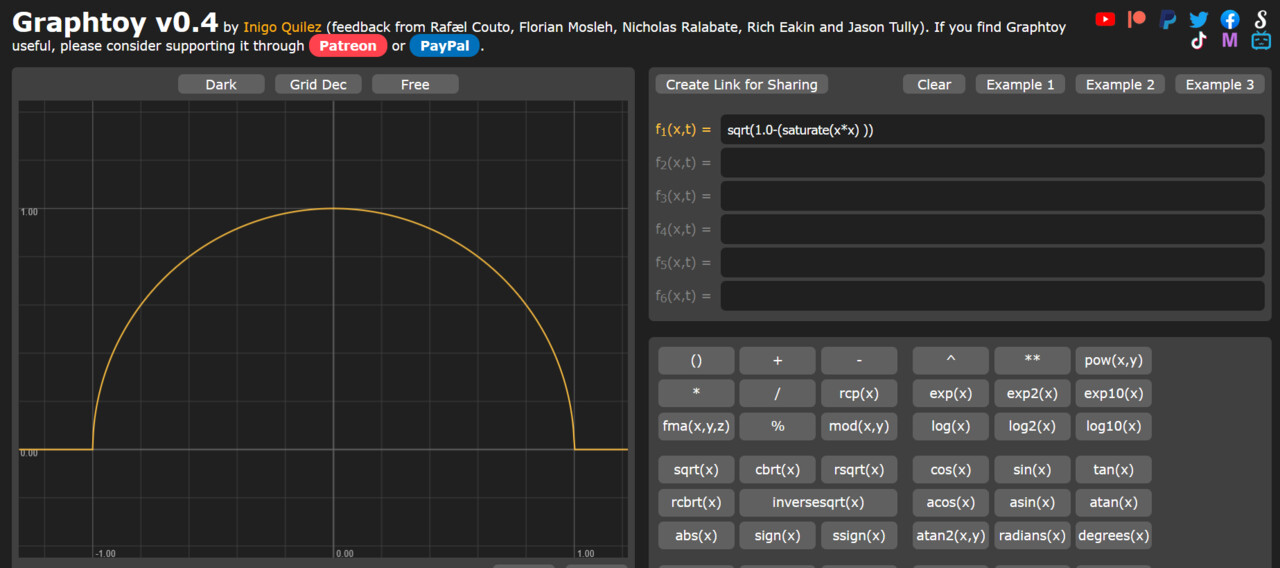Insert log2(x) function
Screen dimensions: 1280x568
[x=1032, y=426]
